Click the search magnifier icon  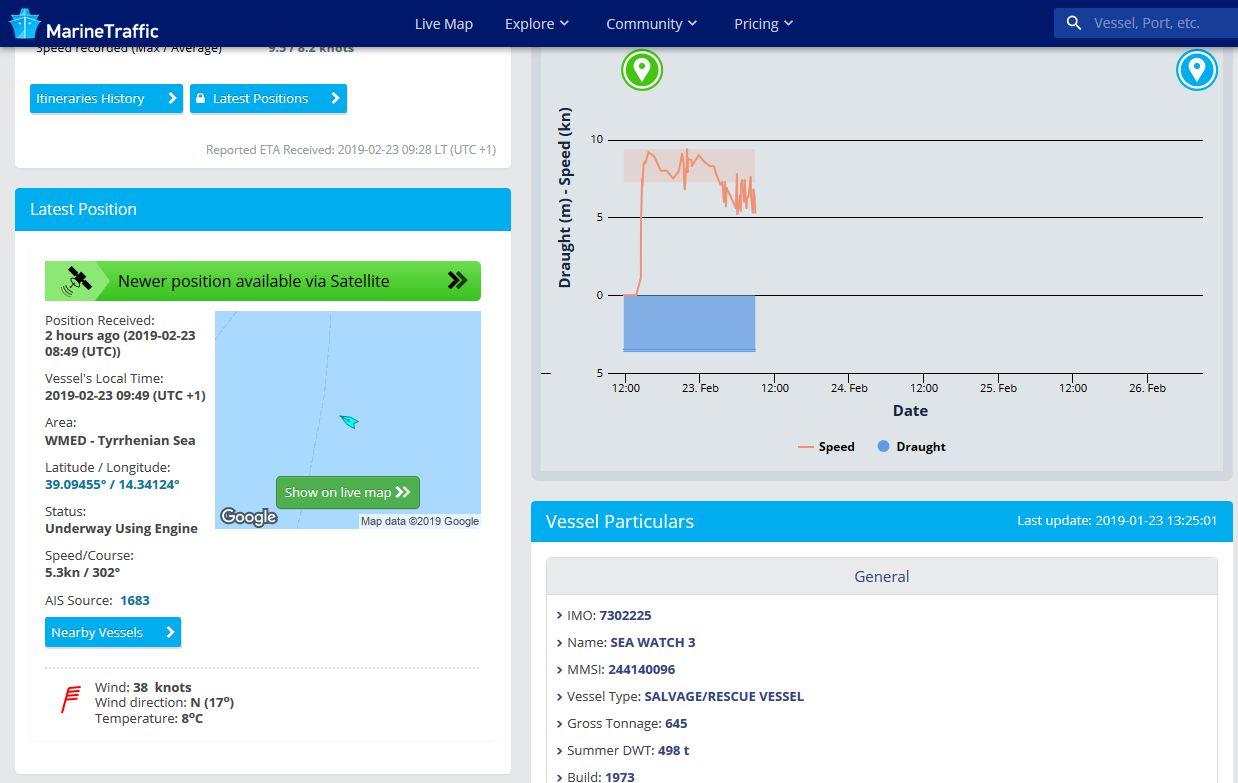pyautogui.click(x=1074, y=23)
